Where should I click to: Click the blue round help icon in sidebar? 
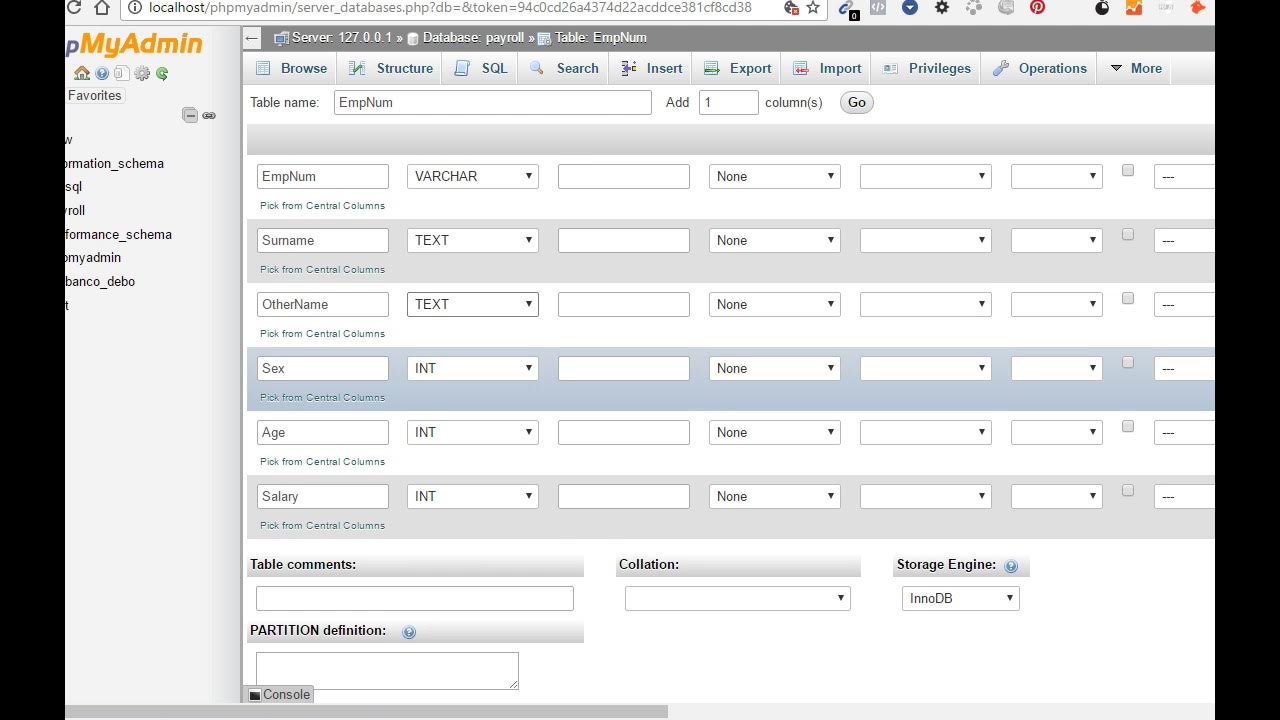click(102, 73)
